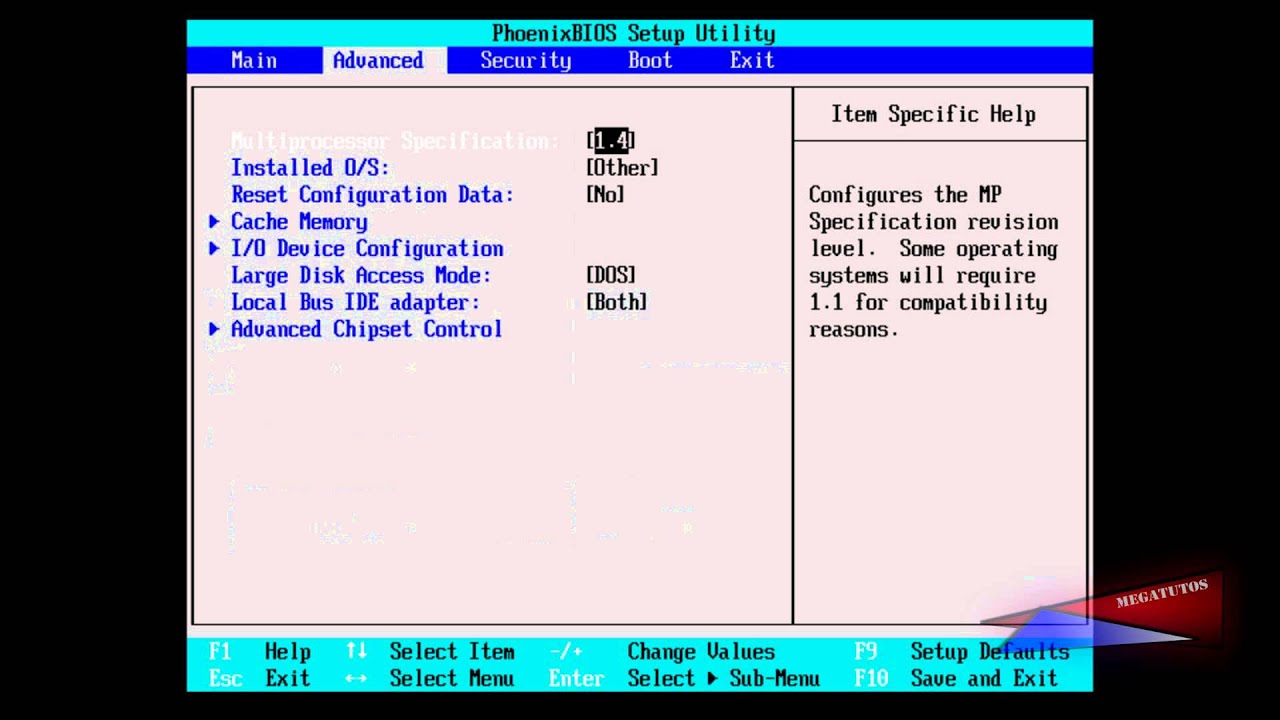Open the Main menu tab
1280x720 pixels.
[x=254, y=61]
